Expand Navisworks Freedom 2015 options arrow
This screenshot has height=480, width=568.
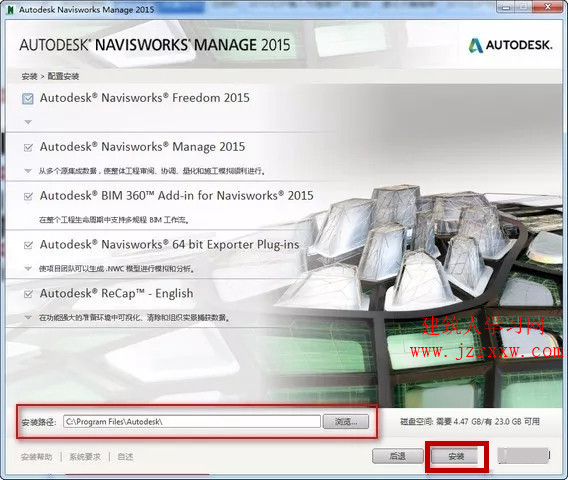[x=28, y=122]
